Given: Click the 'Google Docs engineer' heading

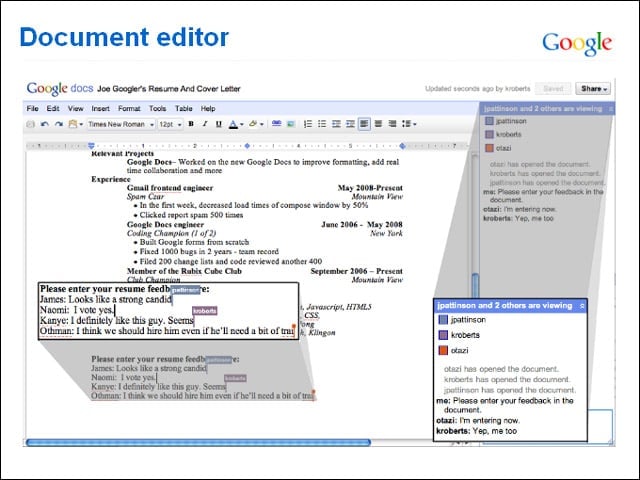Looking at the screenshot, I should pos(165,224).
